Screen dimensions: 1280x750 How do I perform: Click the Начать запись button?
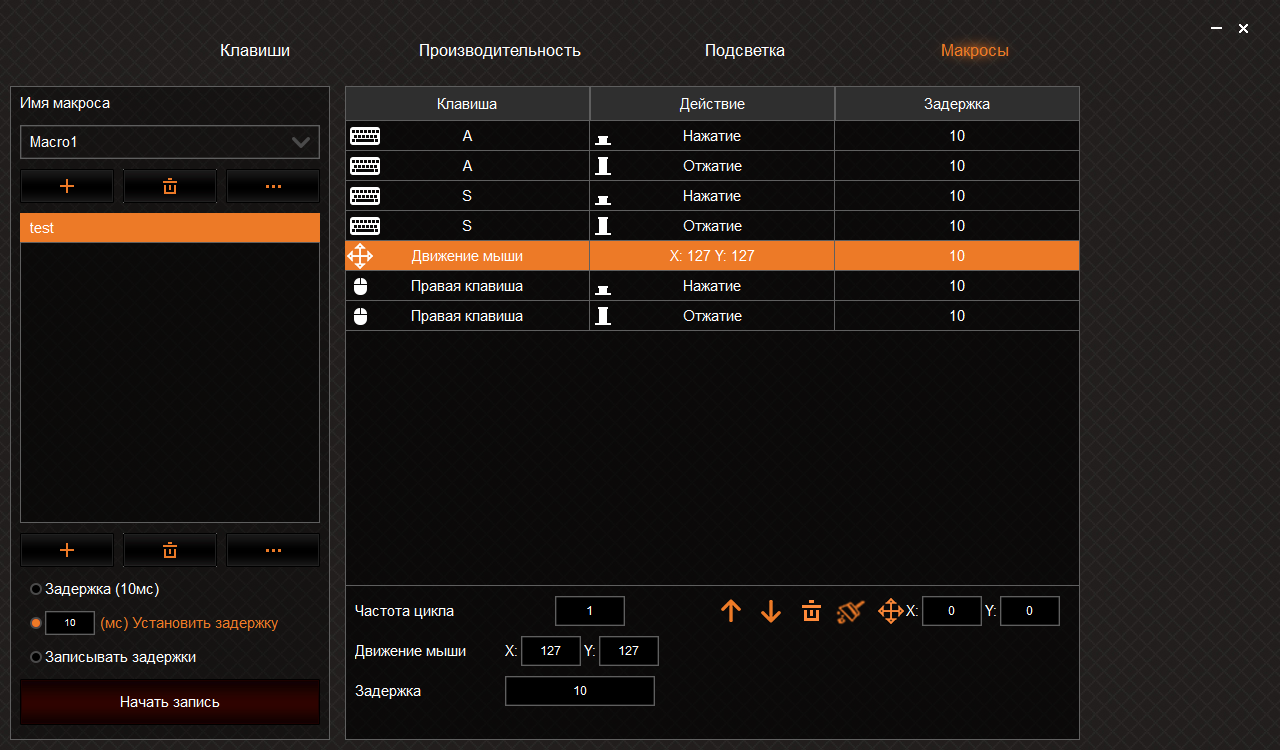click(170, 702)
